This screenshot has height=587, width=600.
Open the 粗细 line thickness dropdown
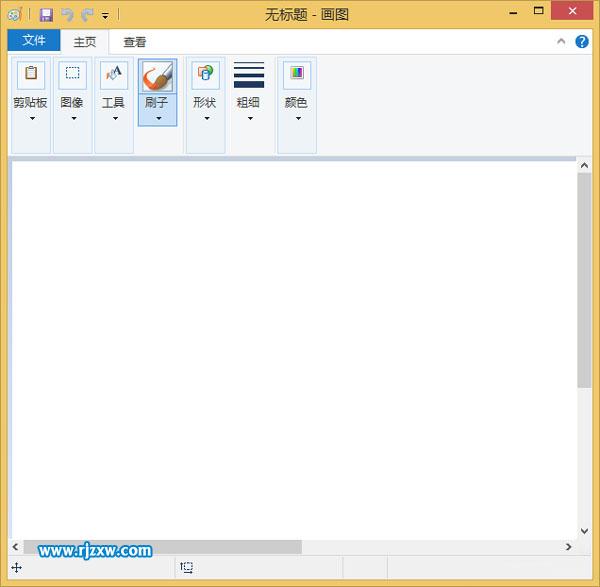[x=248, y=90]
